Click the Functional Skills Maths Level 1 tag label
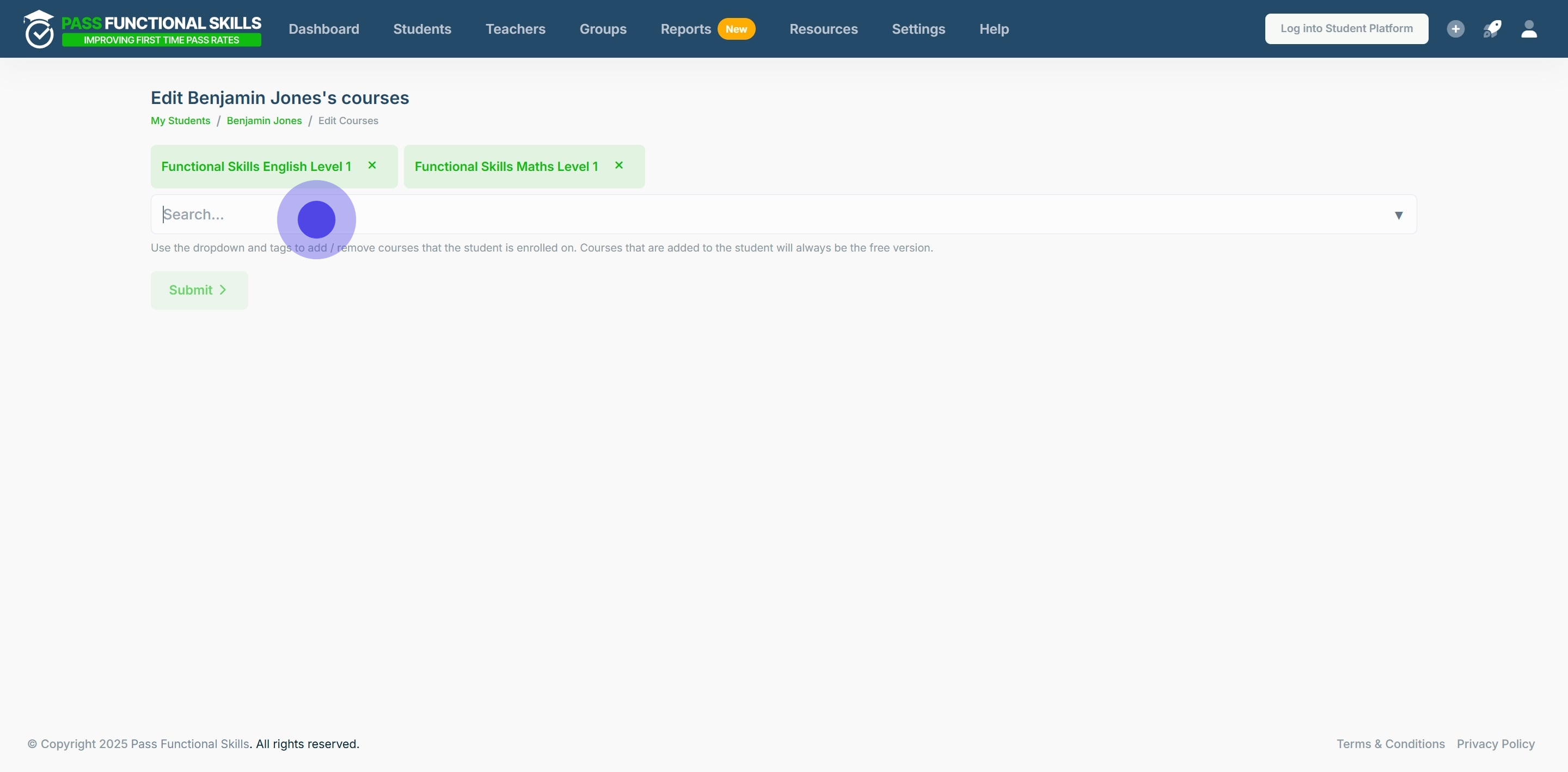 pyautogui.click(x=506, y=166)
